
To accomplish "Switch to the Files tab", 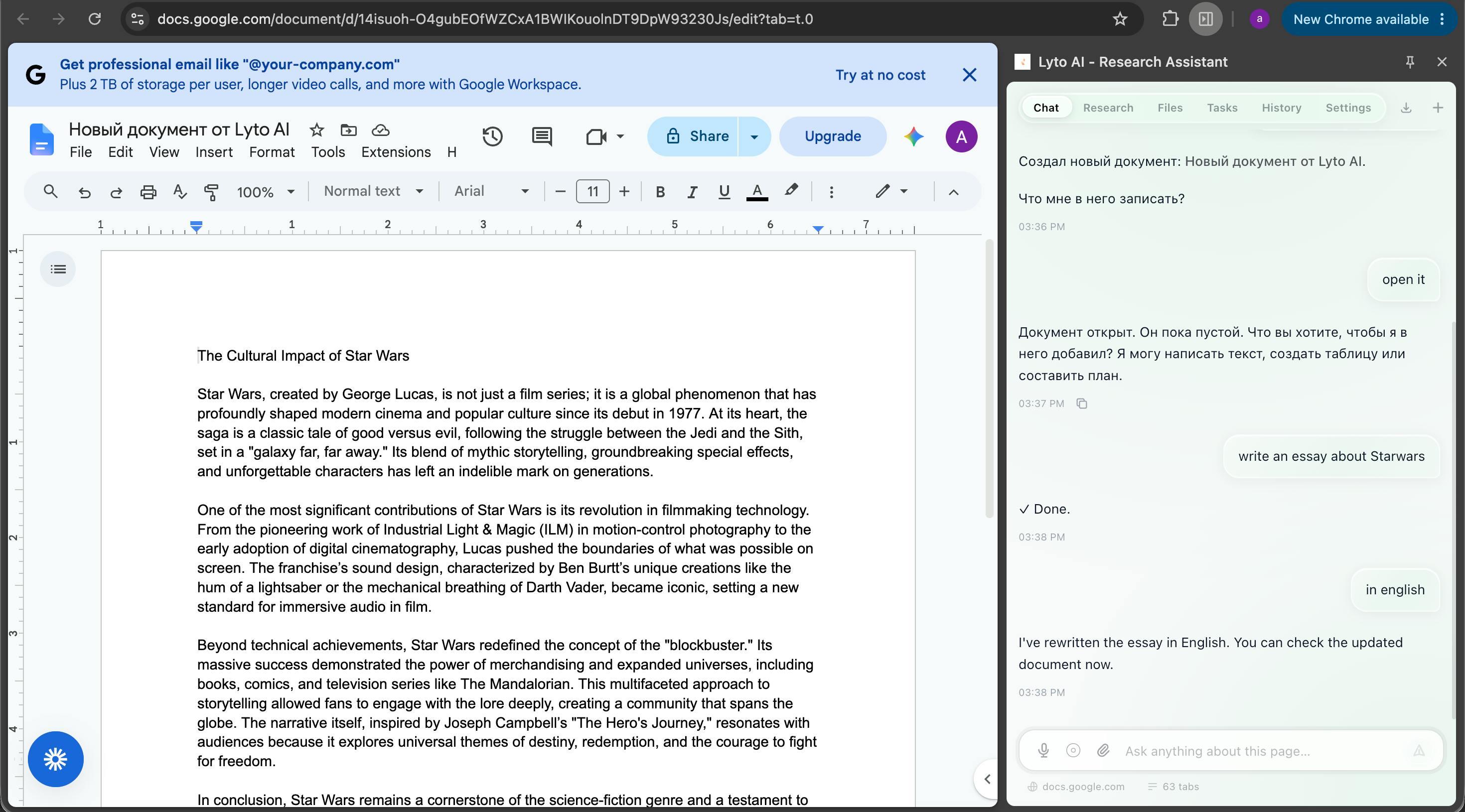I will pos(1170,108).
